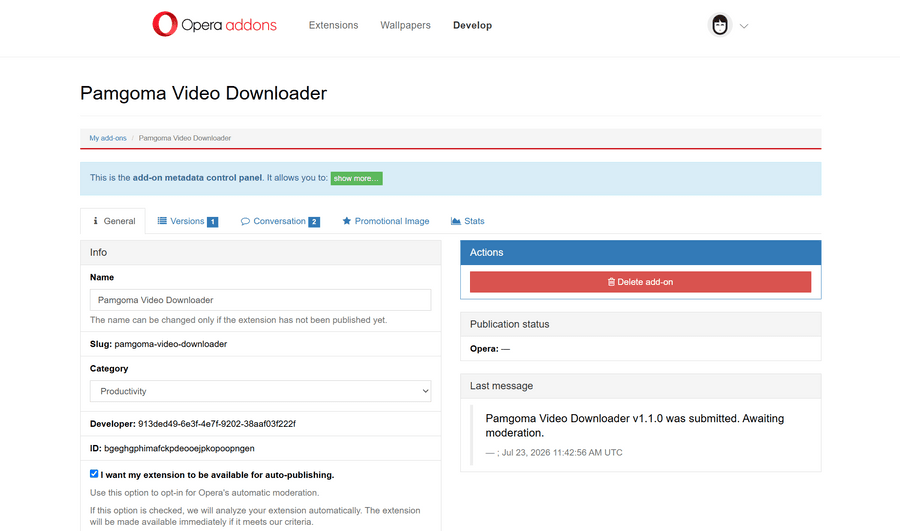
Task: Click the Conversation count badge
Action: [314, 222]
